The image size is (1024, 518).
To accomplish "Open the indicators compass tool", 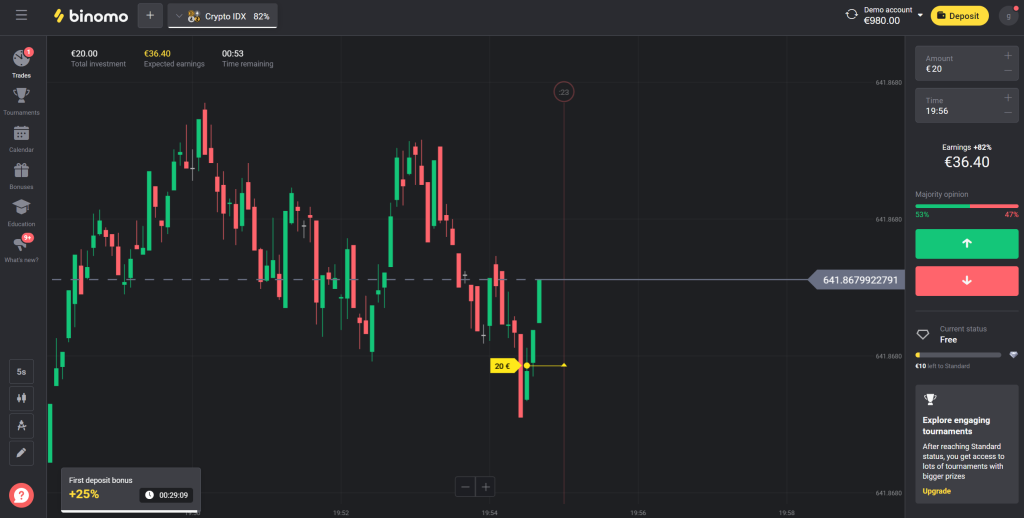I will coord(22,425).
